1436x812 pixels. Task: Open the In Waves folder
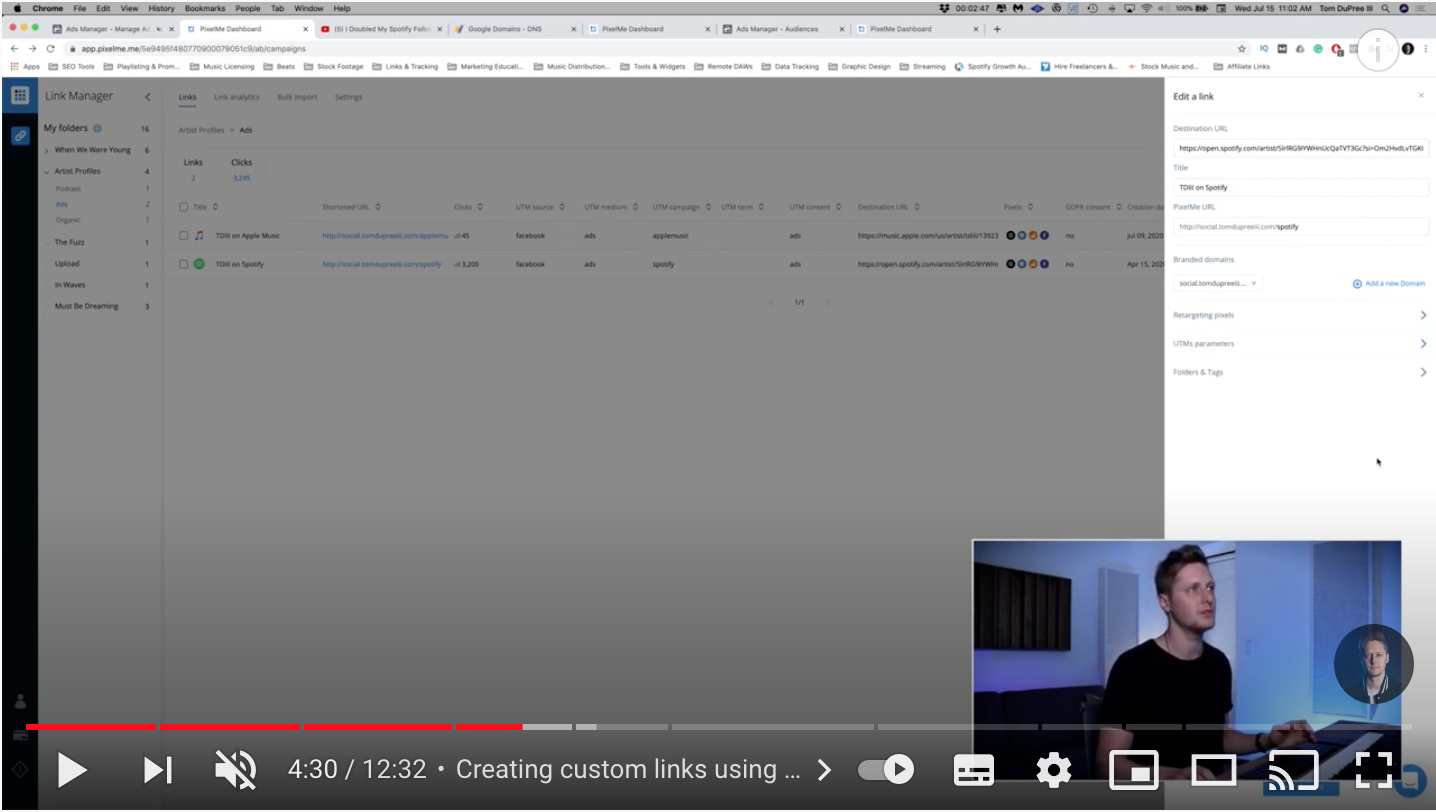[x=70, y=285]
